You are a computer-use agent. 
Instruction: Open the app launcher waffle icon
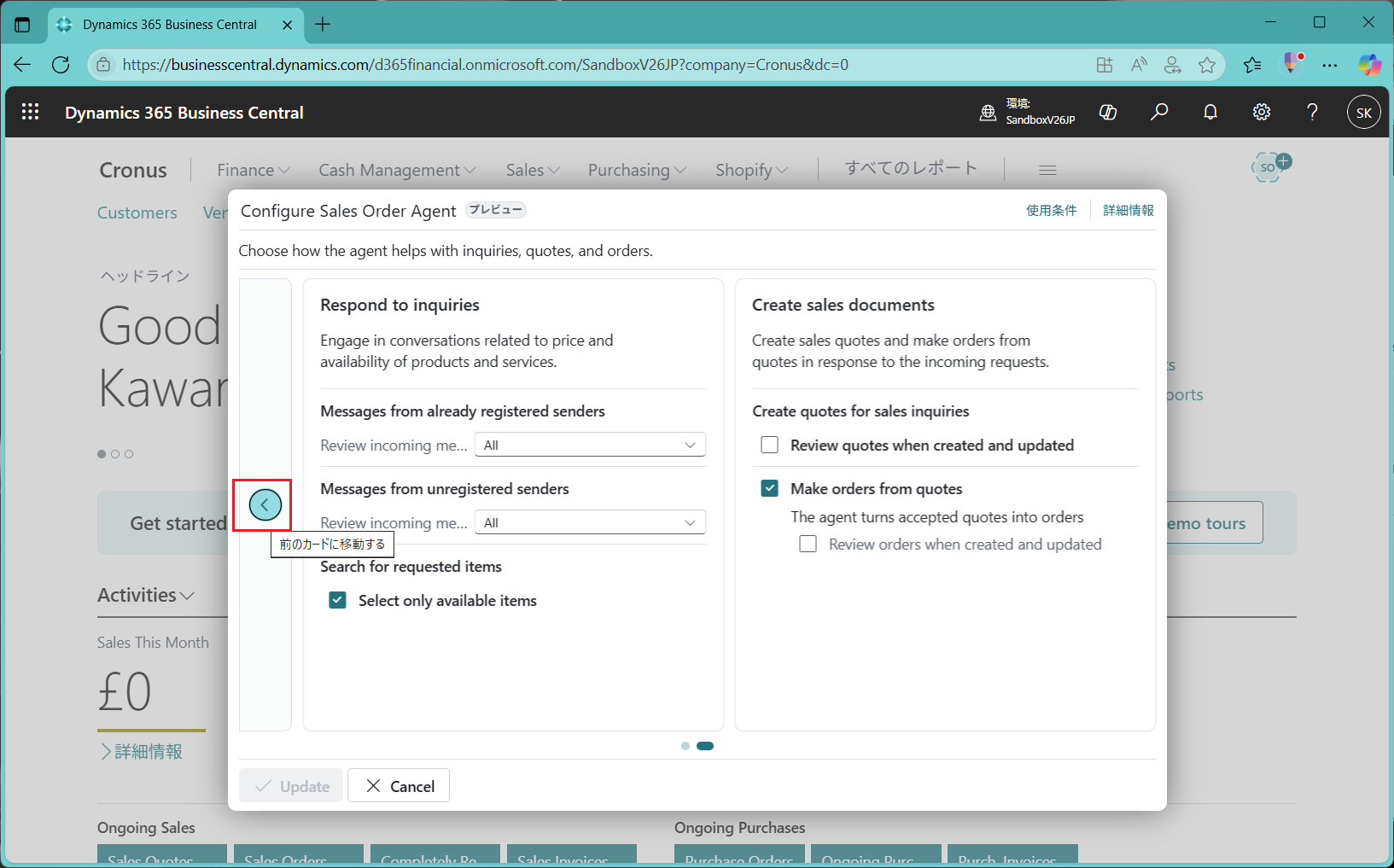tap(30, 112)
